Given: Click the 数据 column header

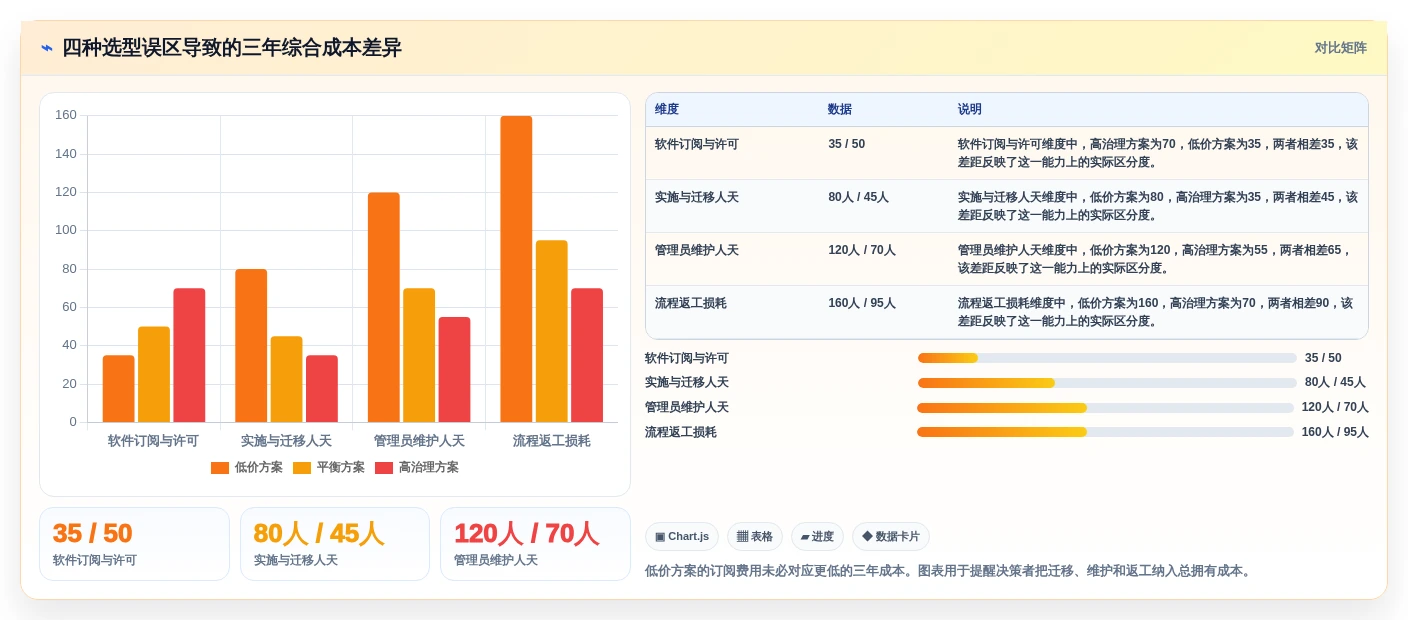Looking at the screenshot, I should coord(840,110).
